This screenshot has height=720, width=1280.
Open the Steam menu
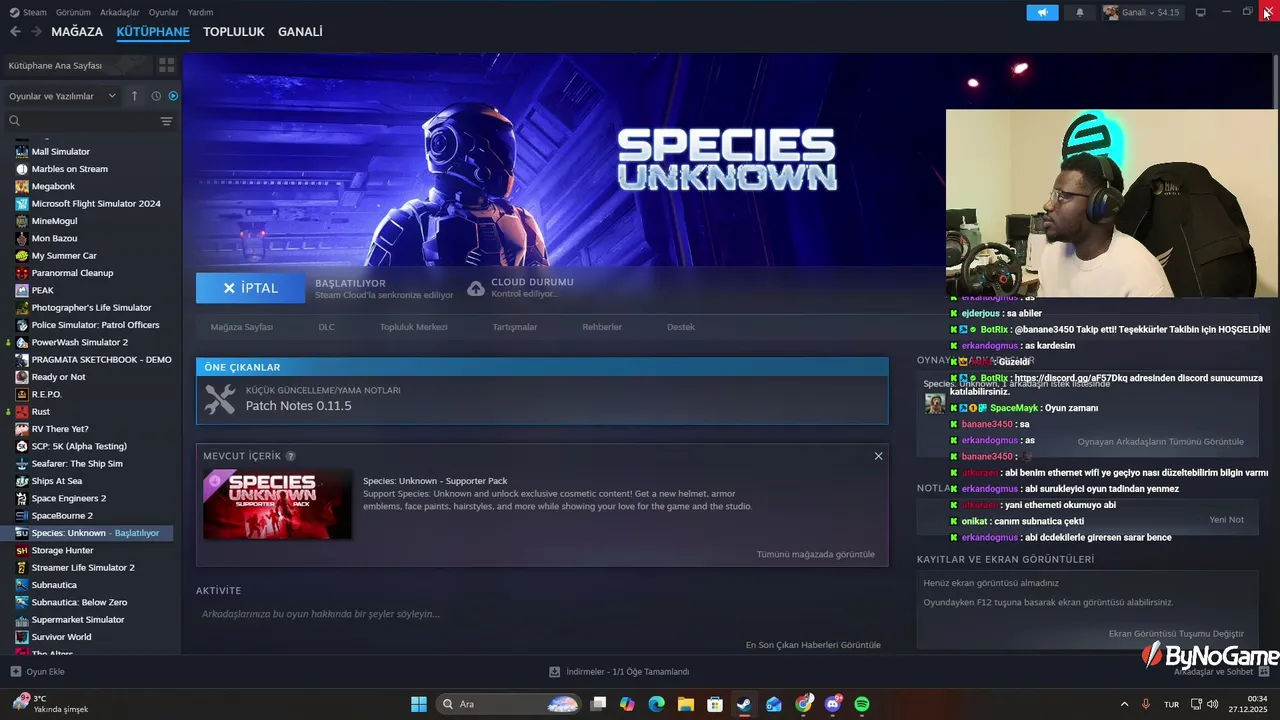point(28,12)
